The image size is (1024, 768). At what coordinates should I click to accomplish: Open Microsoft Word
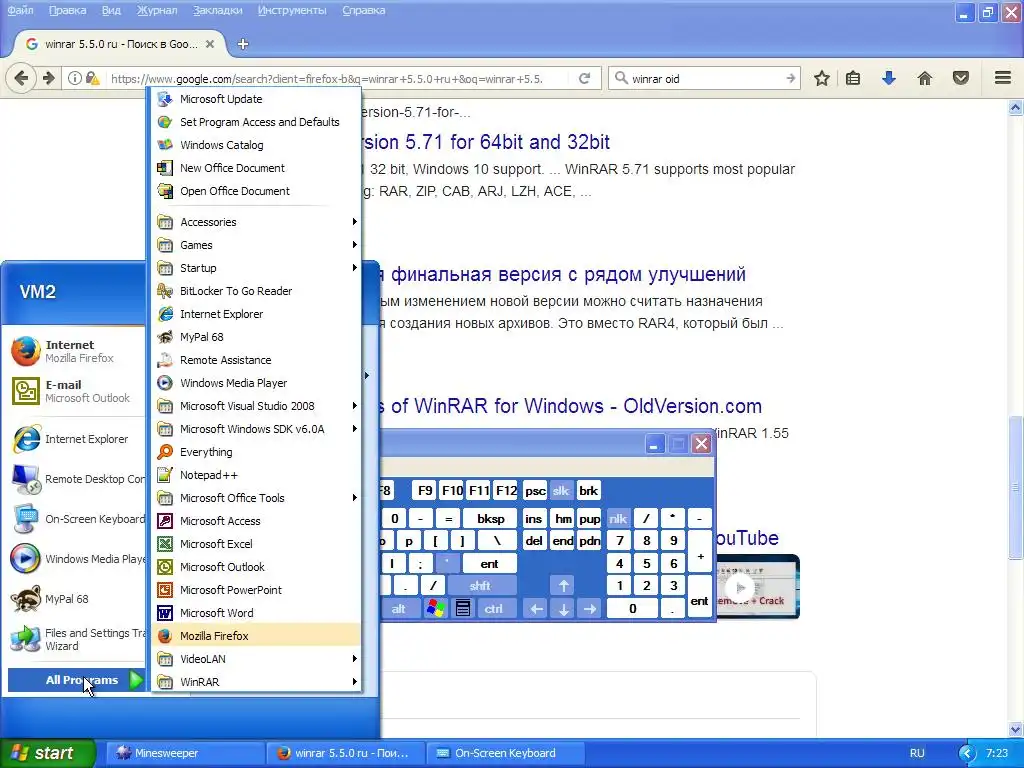256,613
